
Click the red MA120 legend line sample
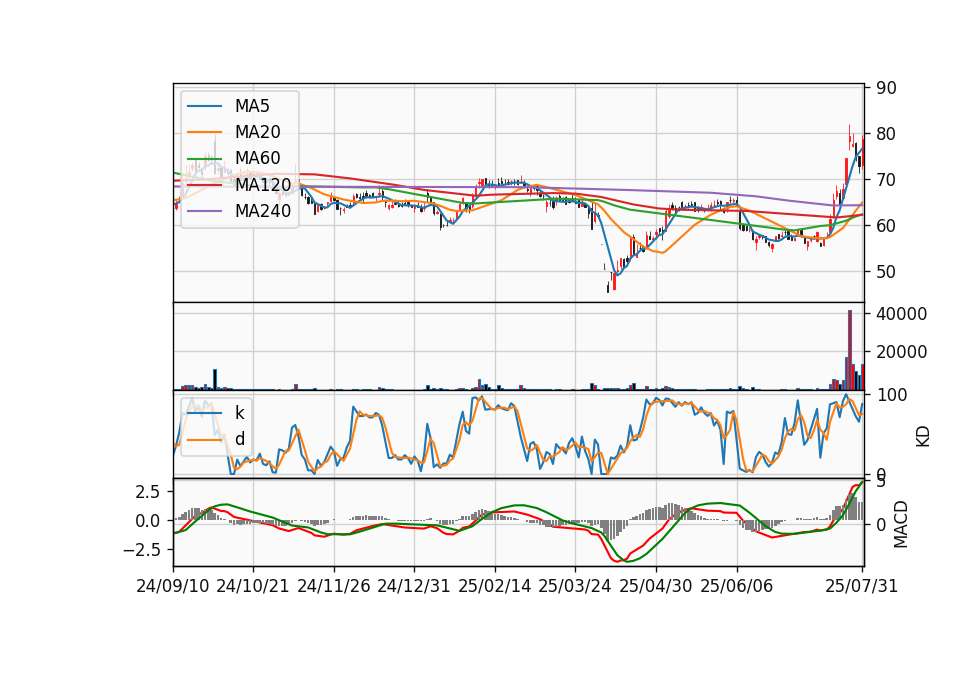click(x=204, y=185)
